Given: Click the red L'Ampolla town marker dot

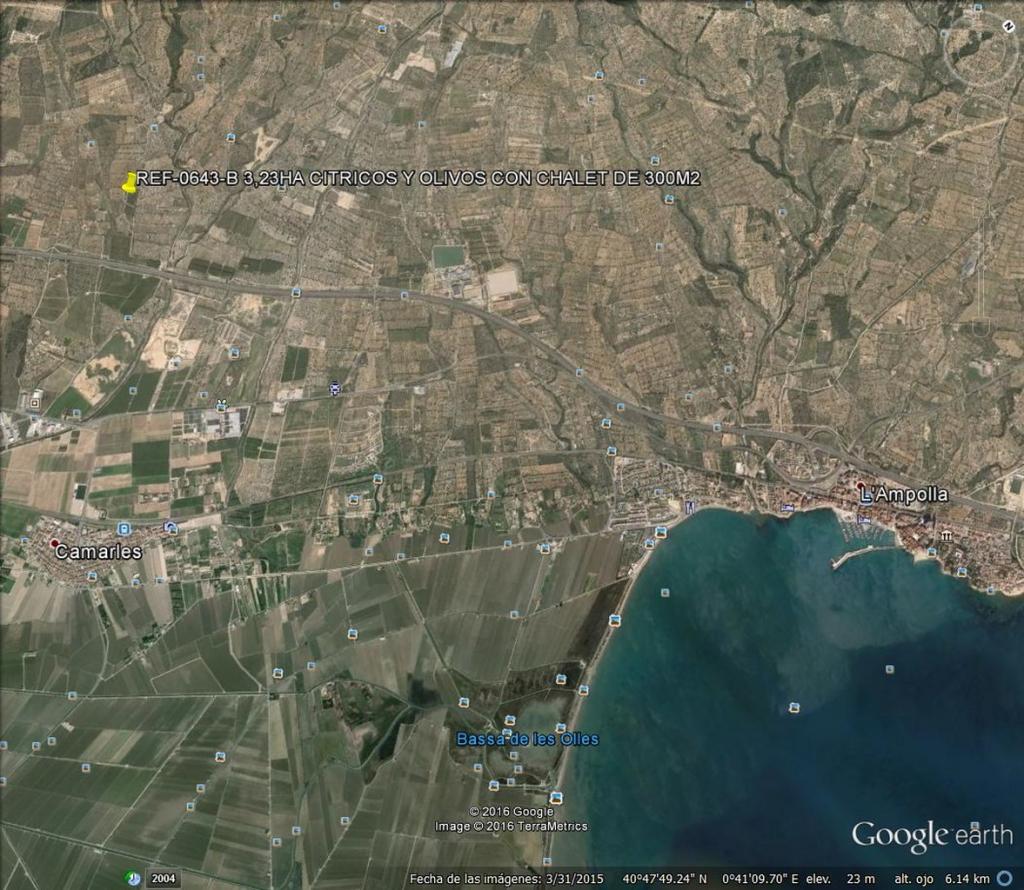Looking at the screenshot, I should [860, 485].
